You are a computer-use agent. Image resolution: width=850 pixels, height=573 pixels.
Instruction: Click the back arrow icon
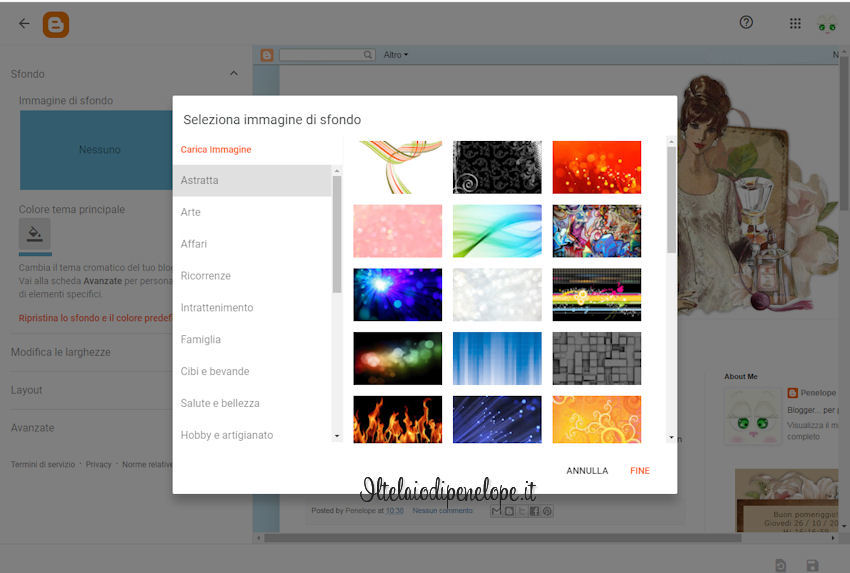click(x=24, y=23)
